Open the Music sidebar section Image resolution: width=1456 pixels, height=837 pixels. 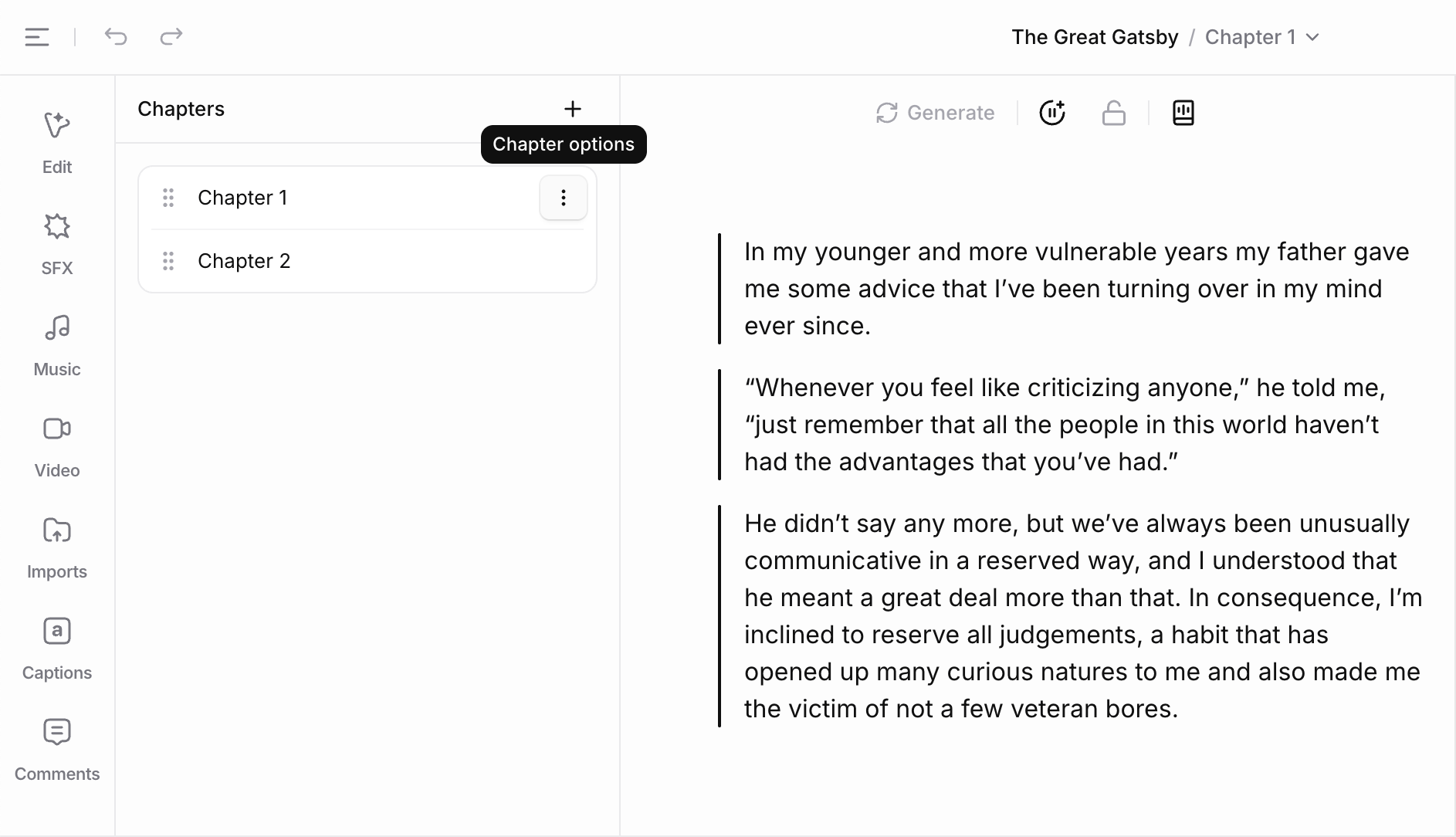(57, 344)
